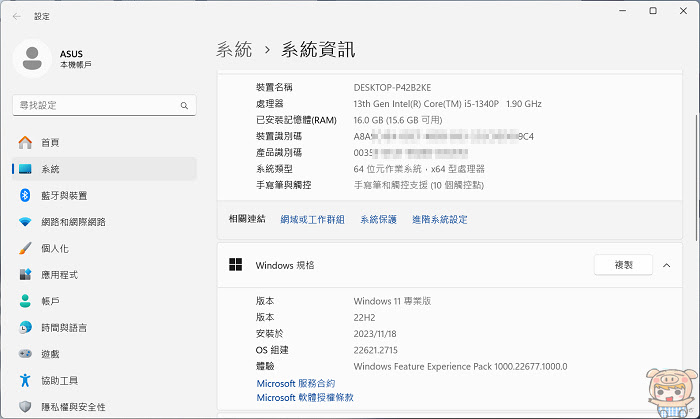Click the vertical scrollbar on the right
Viewport: 700px width, 419px height.
(696, 178)
